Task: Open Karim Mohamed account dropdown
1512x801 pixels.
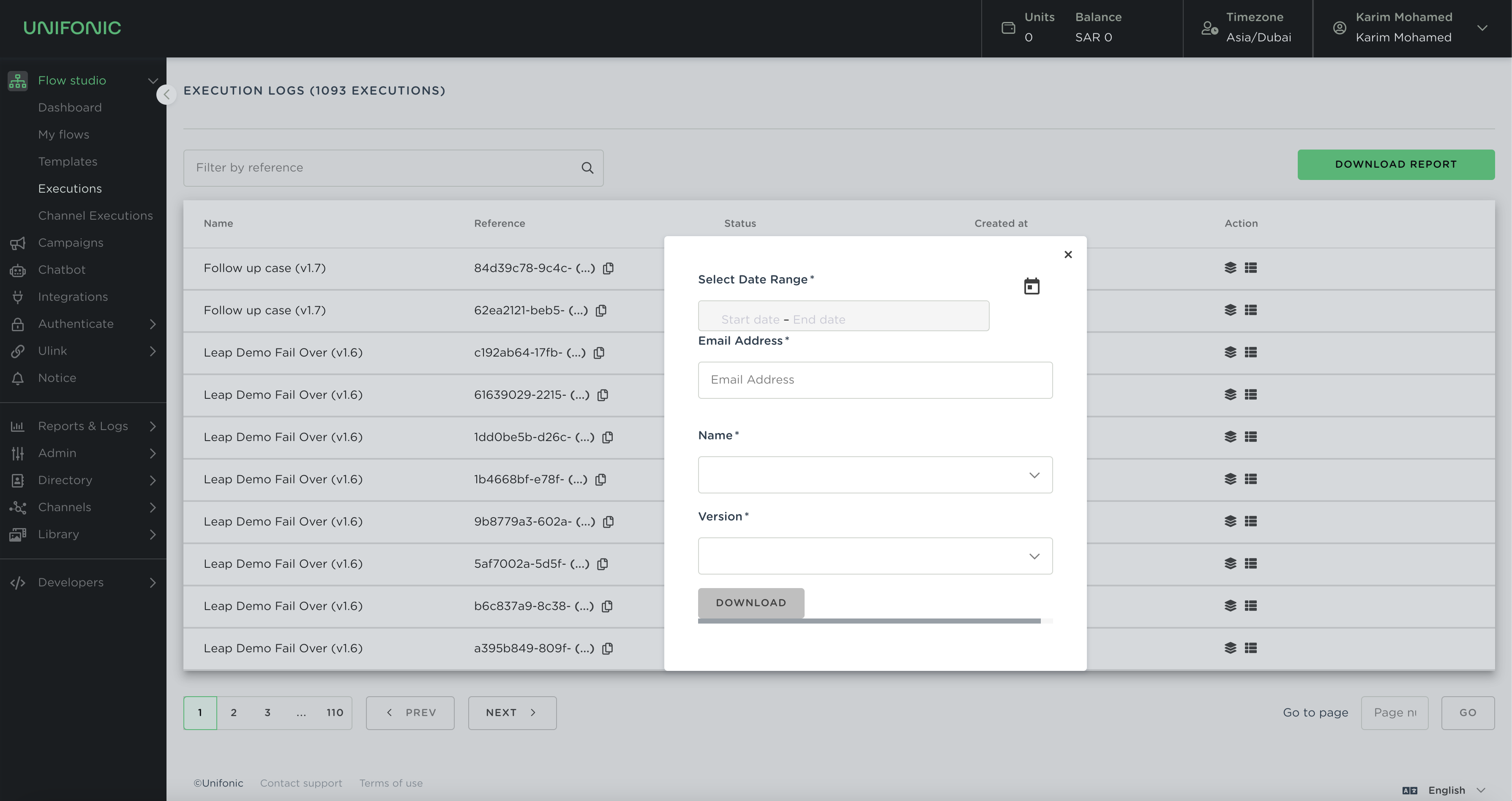Action: click(x=1482, y=28)
